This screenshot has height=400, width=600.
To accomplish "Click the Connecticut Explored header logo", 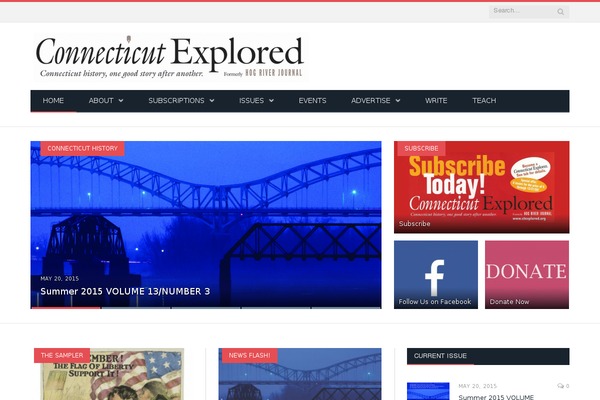I will tap(170, 57).
